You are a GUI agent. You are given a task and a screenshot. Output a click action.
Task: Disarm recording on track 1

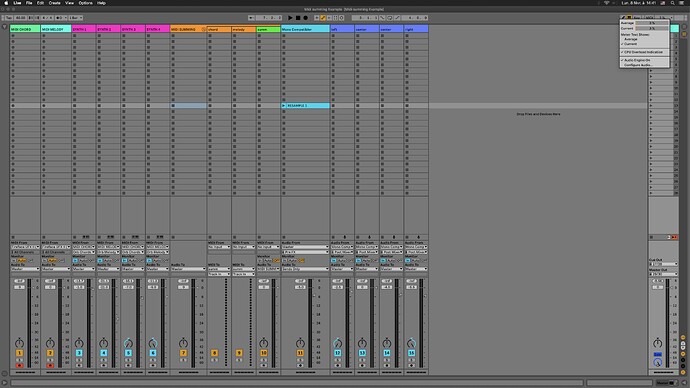pyautogui.click(x=19, y=366)
